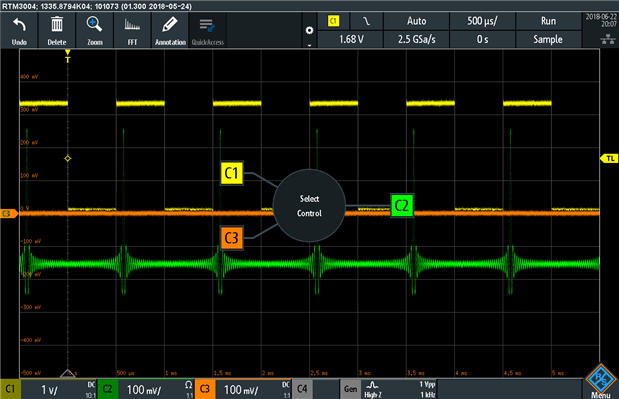The image size is (619, 399).
Task: Choose C2 in the Select Control popup
Action: click(x=402, y=205)
